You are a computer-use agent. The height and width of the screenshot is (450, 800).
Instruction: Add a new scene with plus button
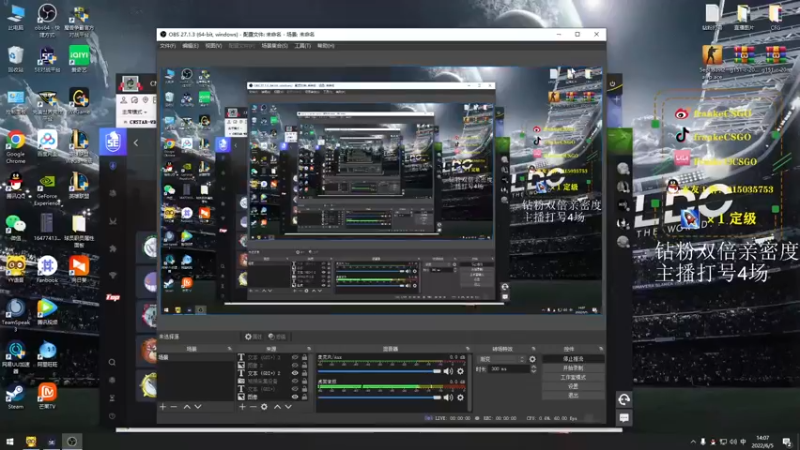coord(163,407)
